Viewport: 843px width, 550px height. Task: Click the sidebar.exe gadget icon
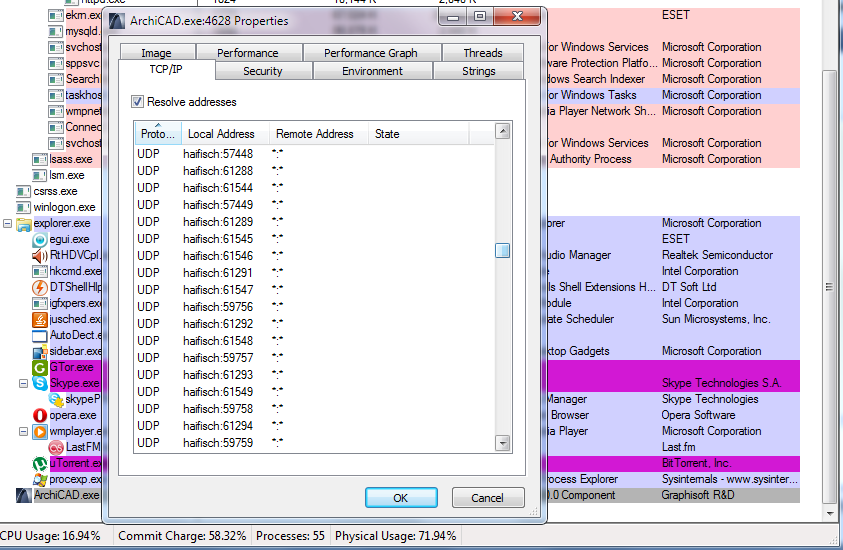coord(40,352)
